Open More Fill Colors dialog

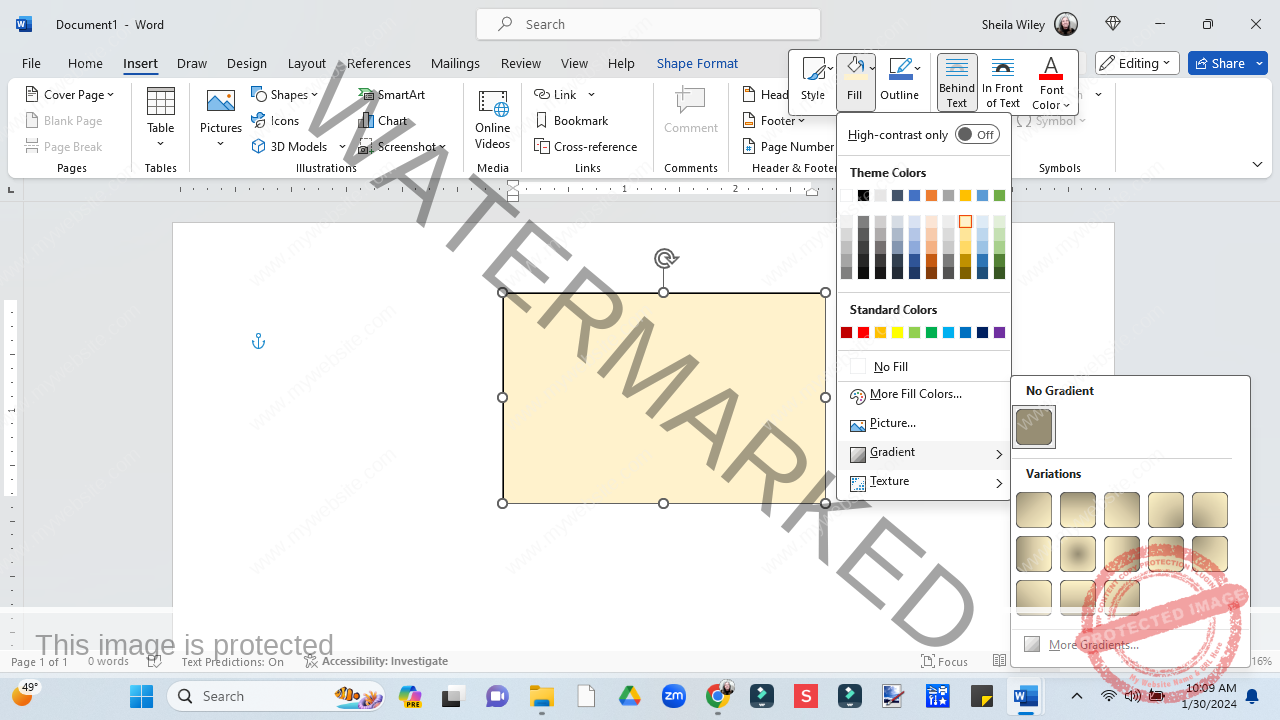[x=925, y=395]
